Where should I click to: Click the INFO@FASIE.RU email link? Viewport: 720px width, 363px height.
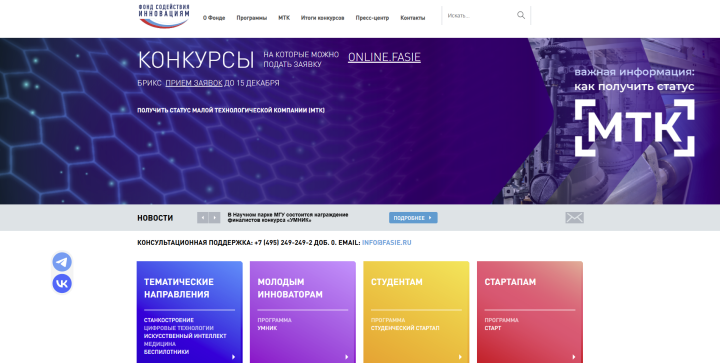[387, 242]
